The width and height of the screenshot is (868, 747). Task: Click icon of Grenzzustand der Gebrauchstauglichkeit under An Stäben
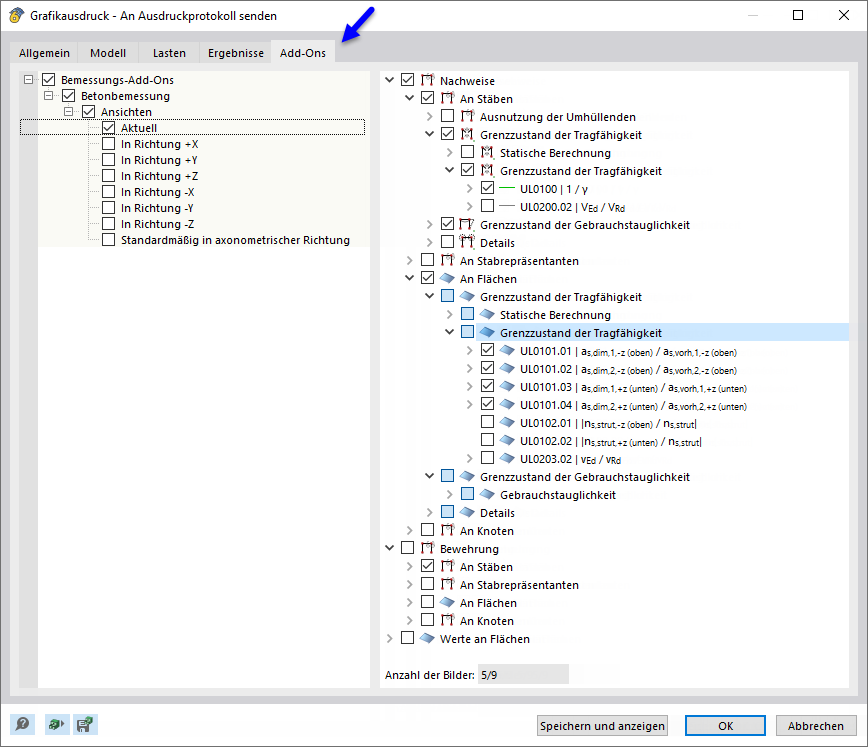[x=467, y=224]
